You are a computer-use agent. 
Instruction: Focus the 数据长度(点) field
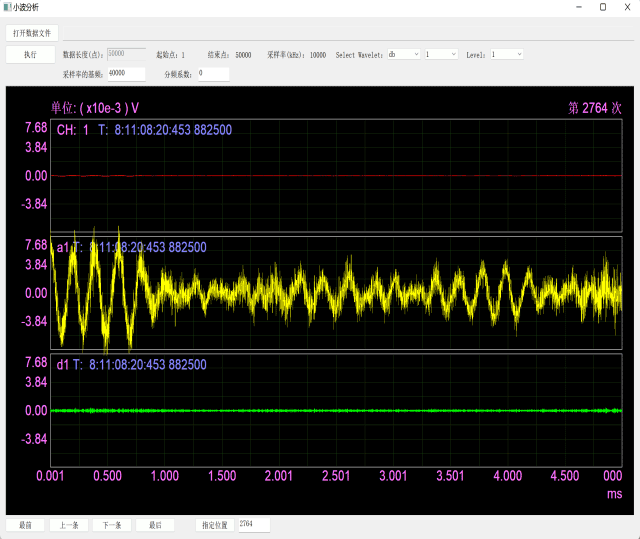click(127, 54)
